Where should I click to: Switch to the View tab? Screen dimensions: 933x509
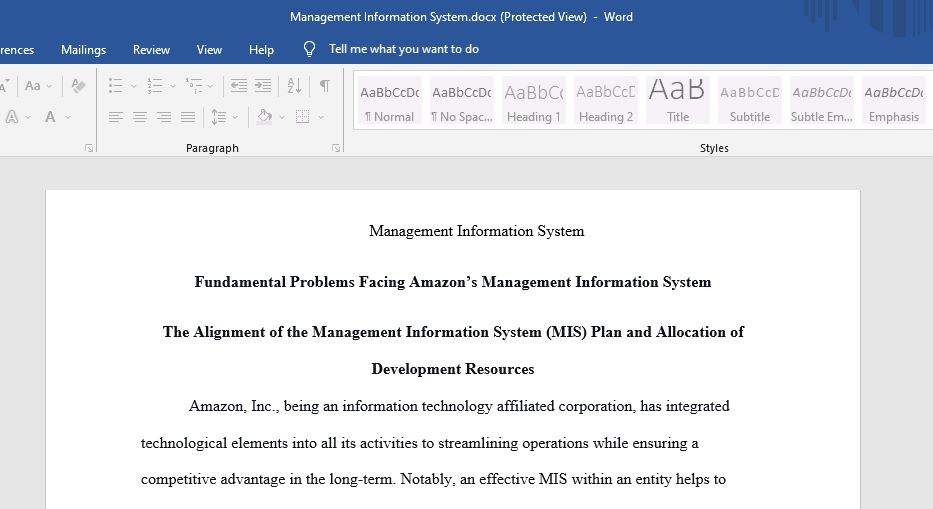click(x=209, y=50)
